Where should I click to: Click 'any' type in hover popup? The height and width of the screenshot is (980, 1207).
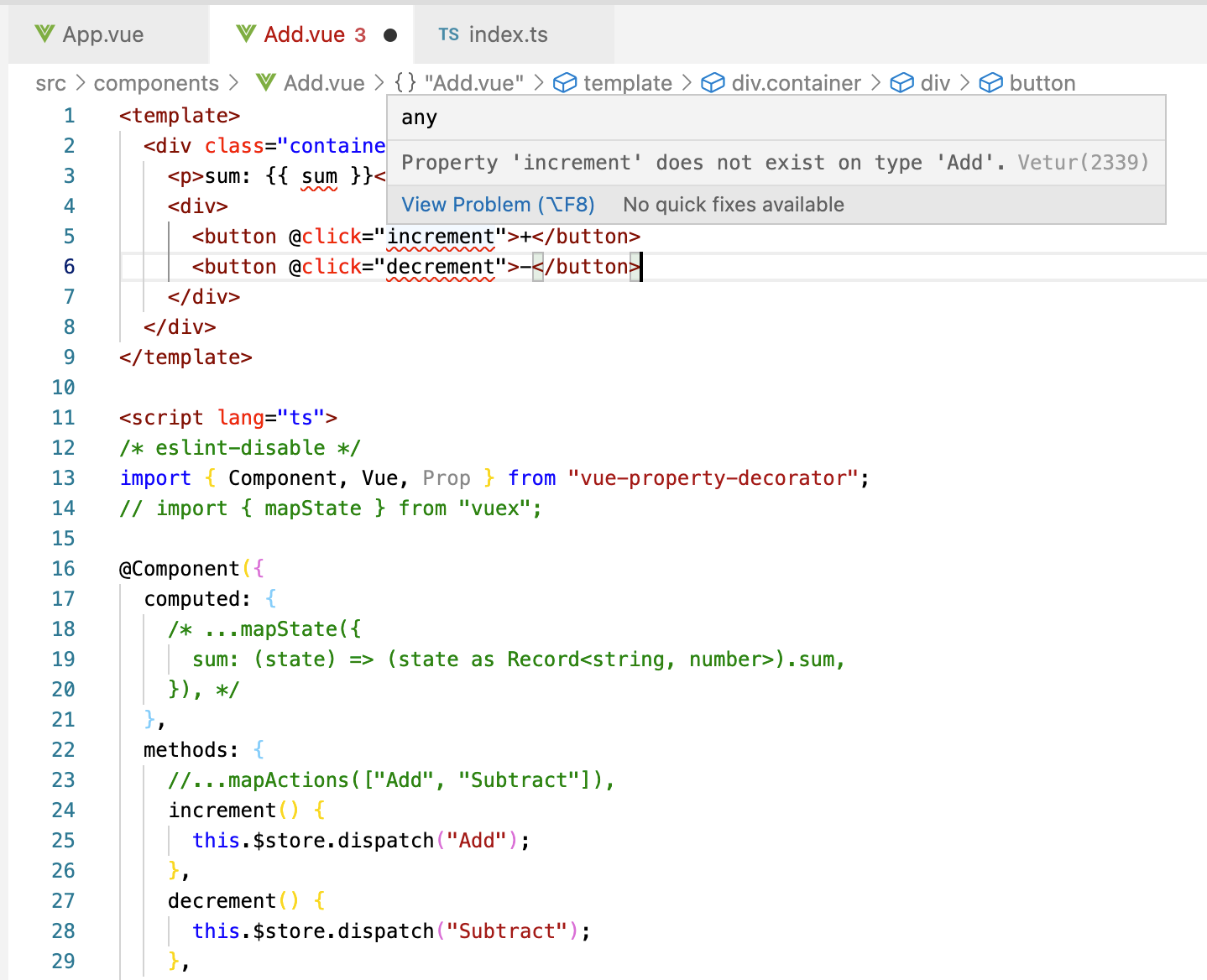[419, 118]
